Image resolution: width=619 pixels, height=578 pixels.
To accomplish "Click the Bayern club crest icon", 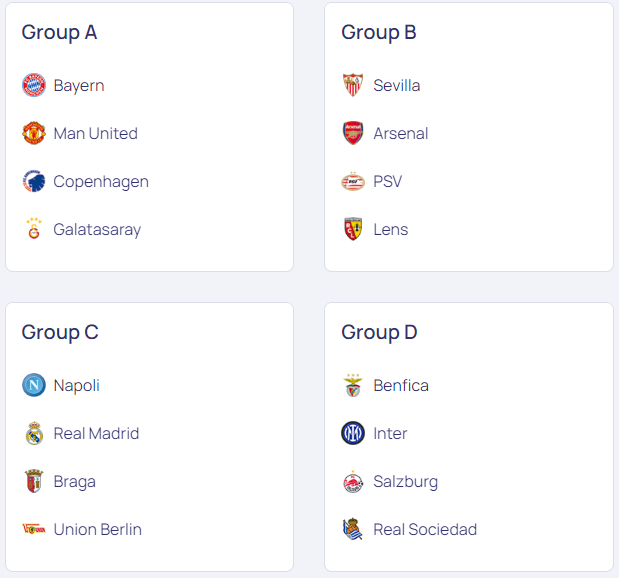I will (x=34, y=85).
